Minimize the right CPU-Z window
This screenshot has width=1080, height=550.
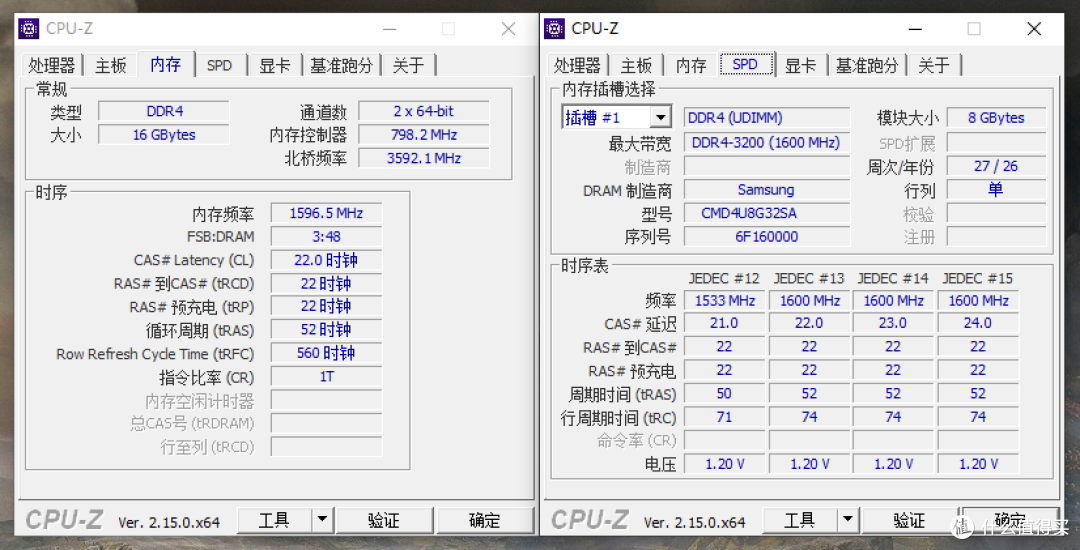[915, 29]
